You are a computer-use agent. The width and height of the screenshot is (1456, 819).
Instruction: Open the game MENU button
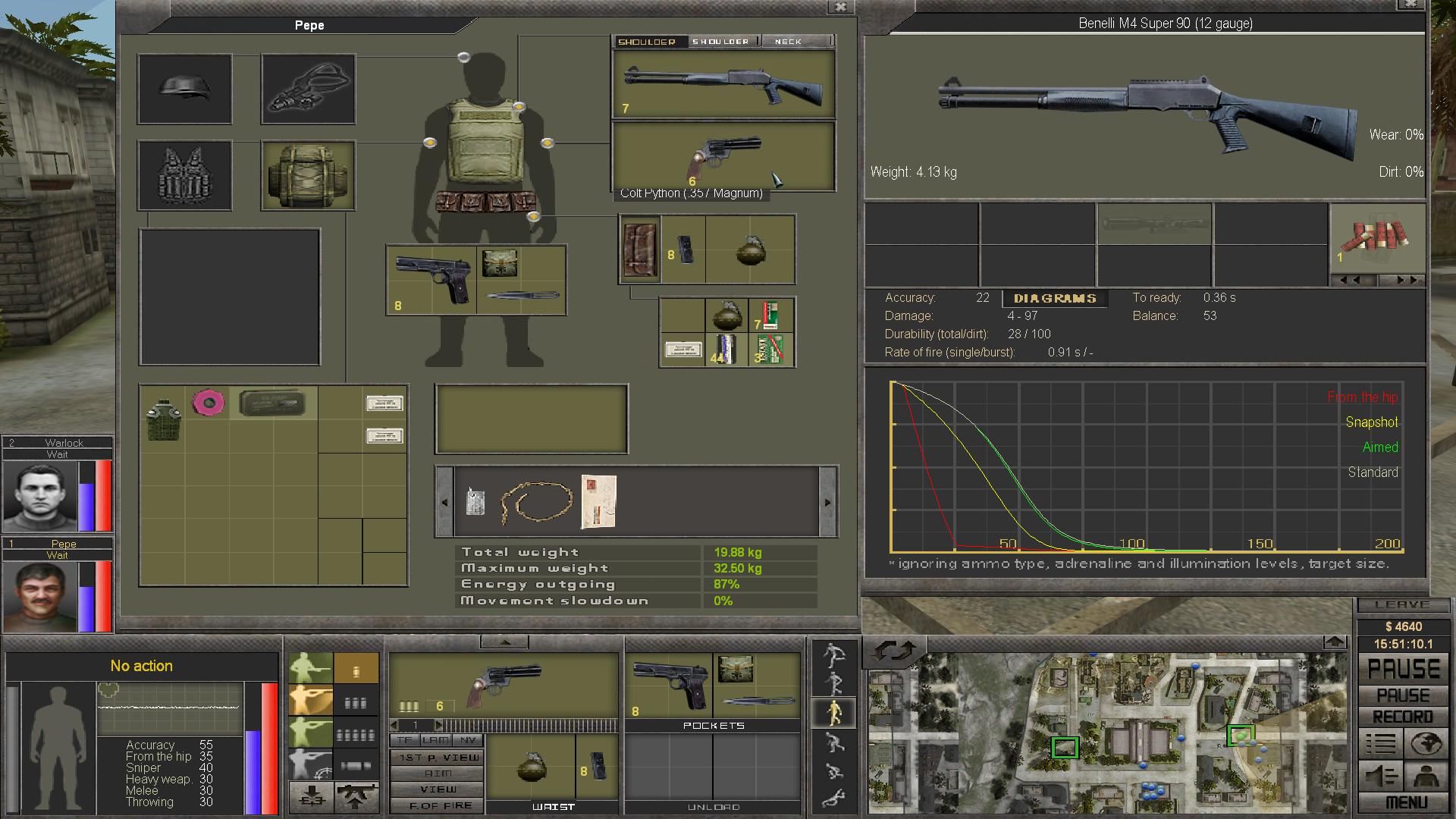coord(1403,802)
